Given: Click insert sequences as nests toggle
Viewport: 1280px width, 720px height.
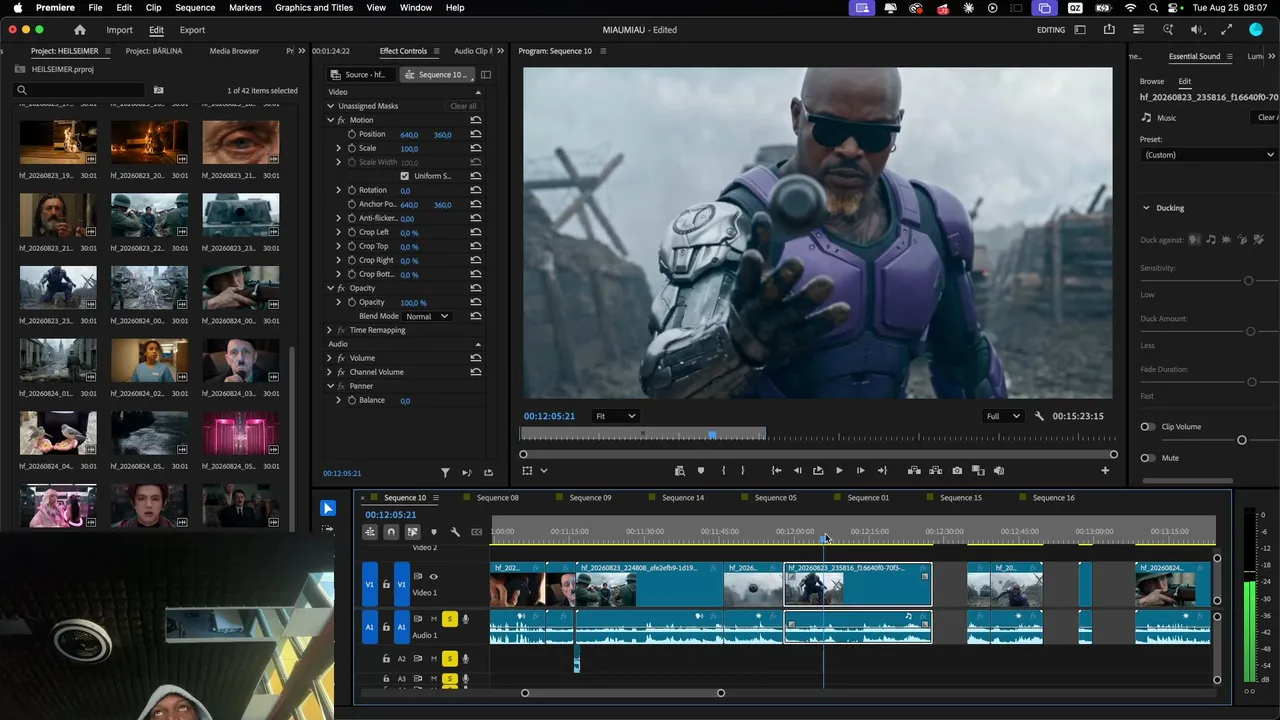Looking at the screenshot, I should (370, 532).
